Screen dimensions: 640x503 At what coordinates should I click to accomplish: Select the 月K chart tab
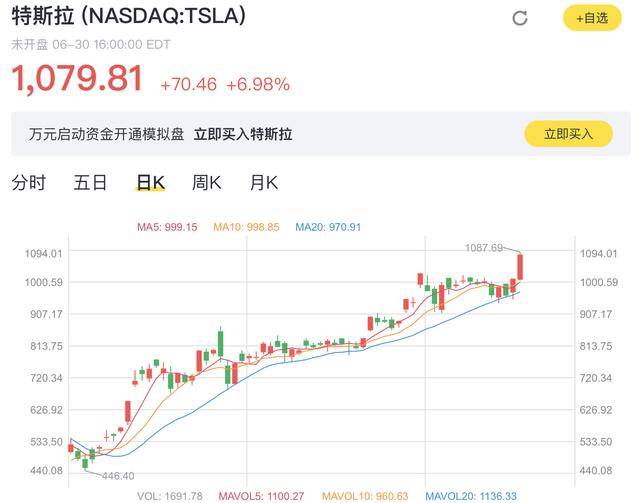click(x=264, y=182)
